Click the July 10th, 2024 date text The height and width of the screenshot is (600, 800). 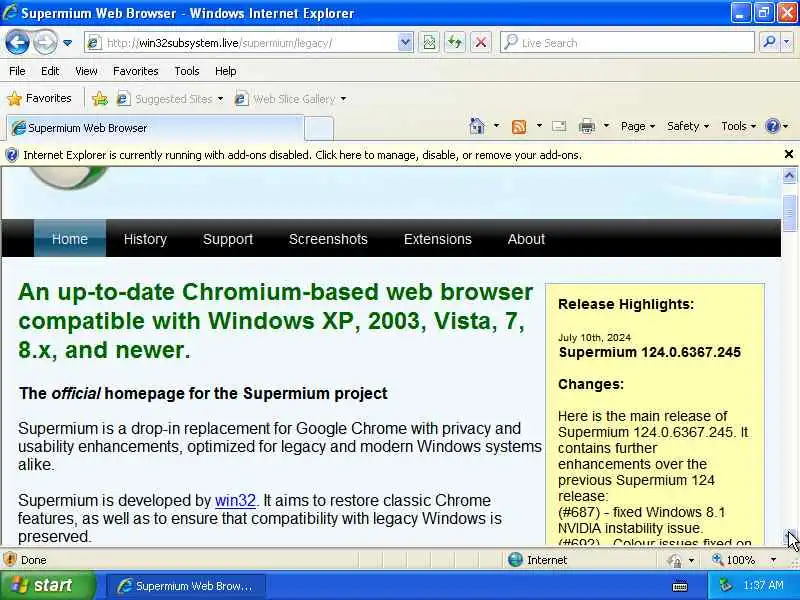tap(594, 337)
